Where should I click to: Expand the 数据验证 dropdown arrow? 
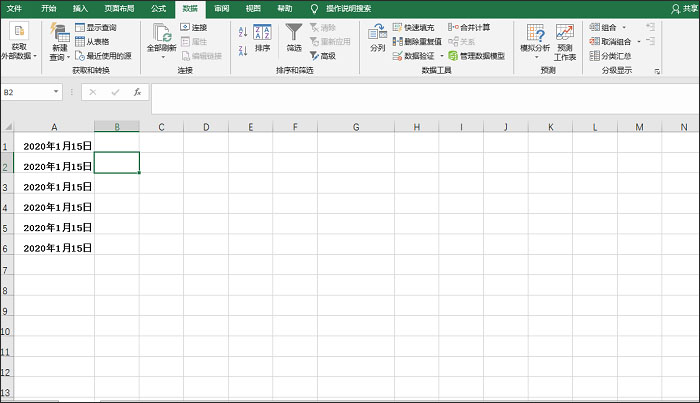coord(438,57)
